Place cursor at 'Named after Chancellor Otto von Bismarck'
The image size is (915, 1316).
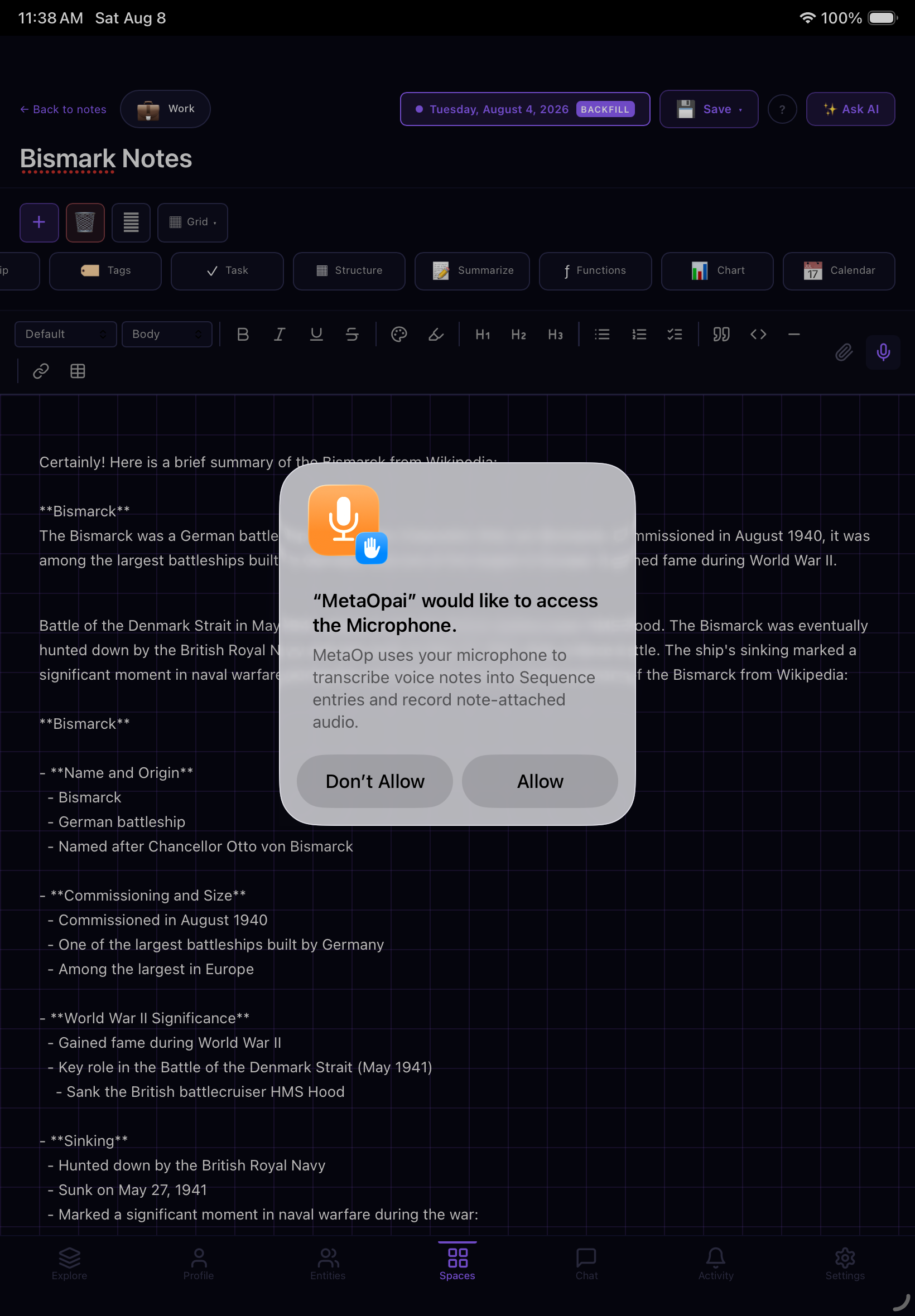tap(205, 846)
